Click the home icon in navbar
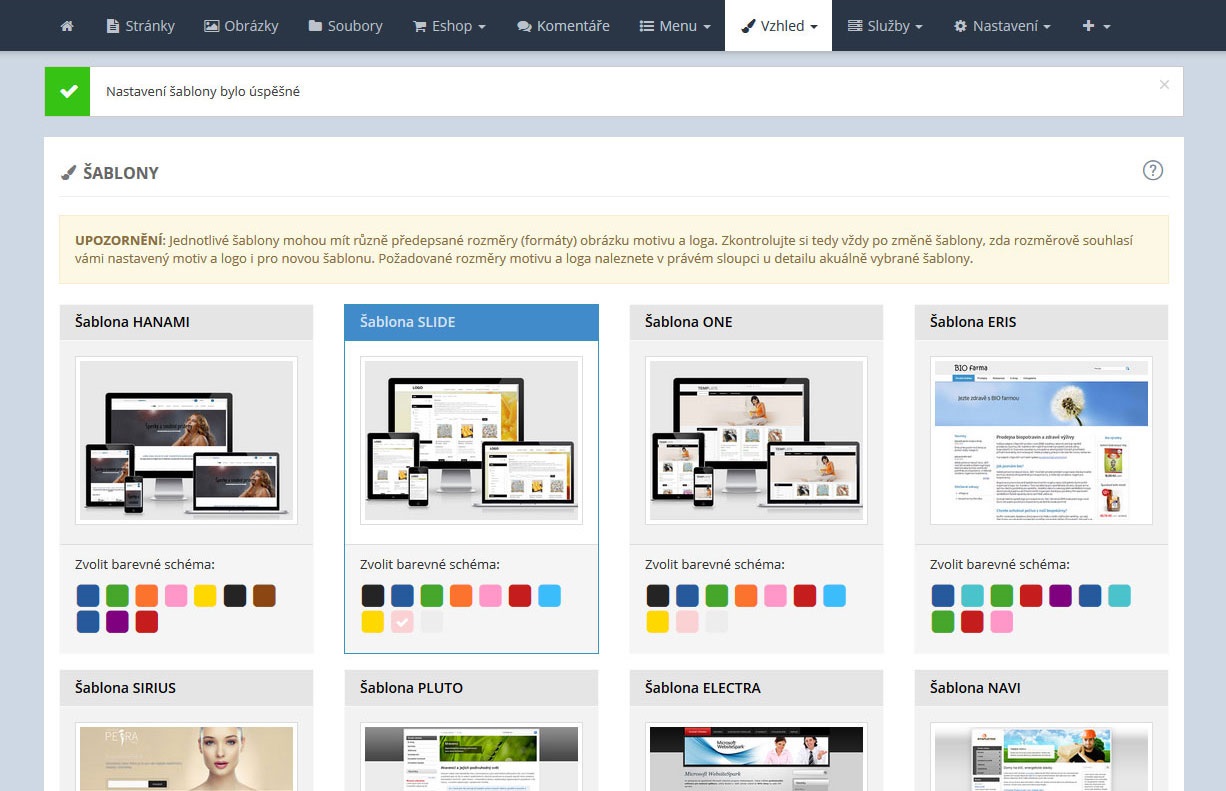1226x791 pixels. point(67,26)
